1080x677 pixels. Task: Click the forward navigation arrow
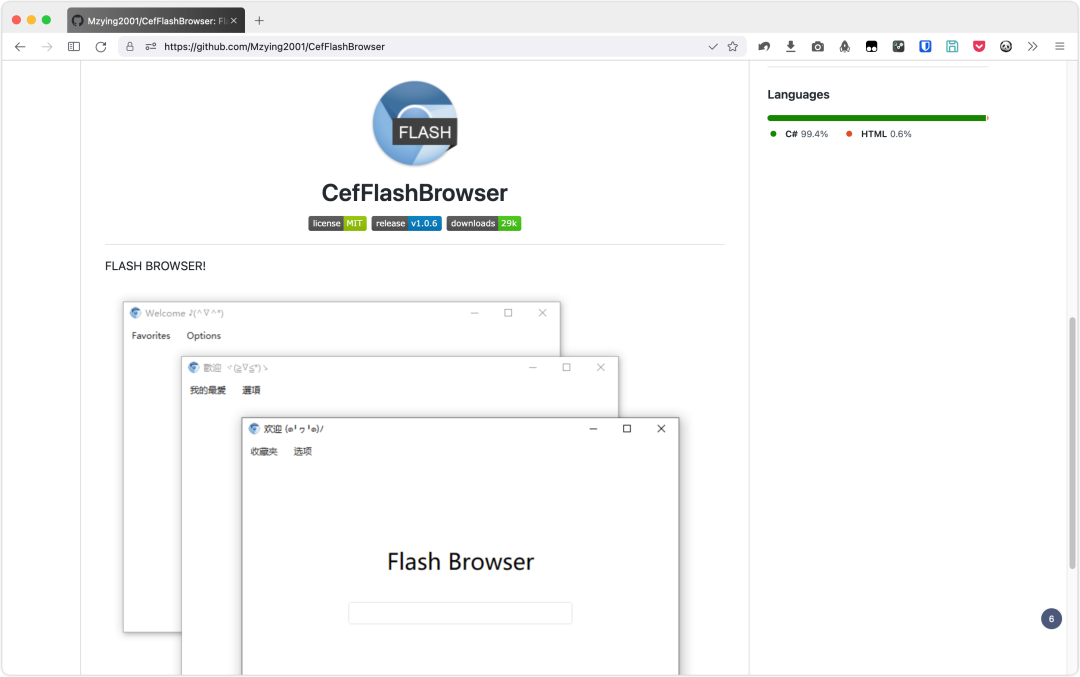tap(47, 47)
